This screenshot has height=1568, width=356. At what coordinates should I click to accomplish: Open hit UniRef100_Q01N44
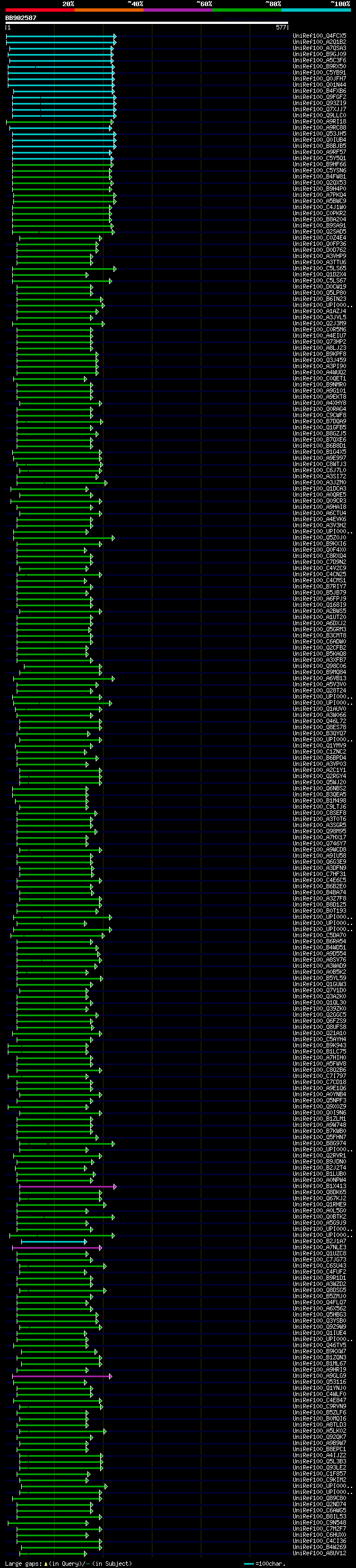(x=319, y=85)
